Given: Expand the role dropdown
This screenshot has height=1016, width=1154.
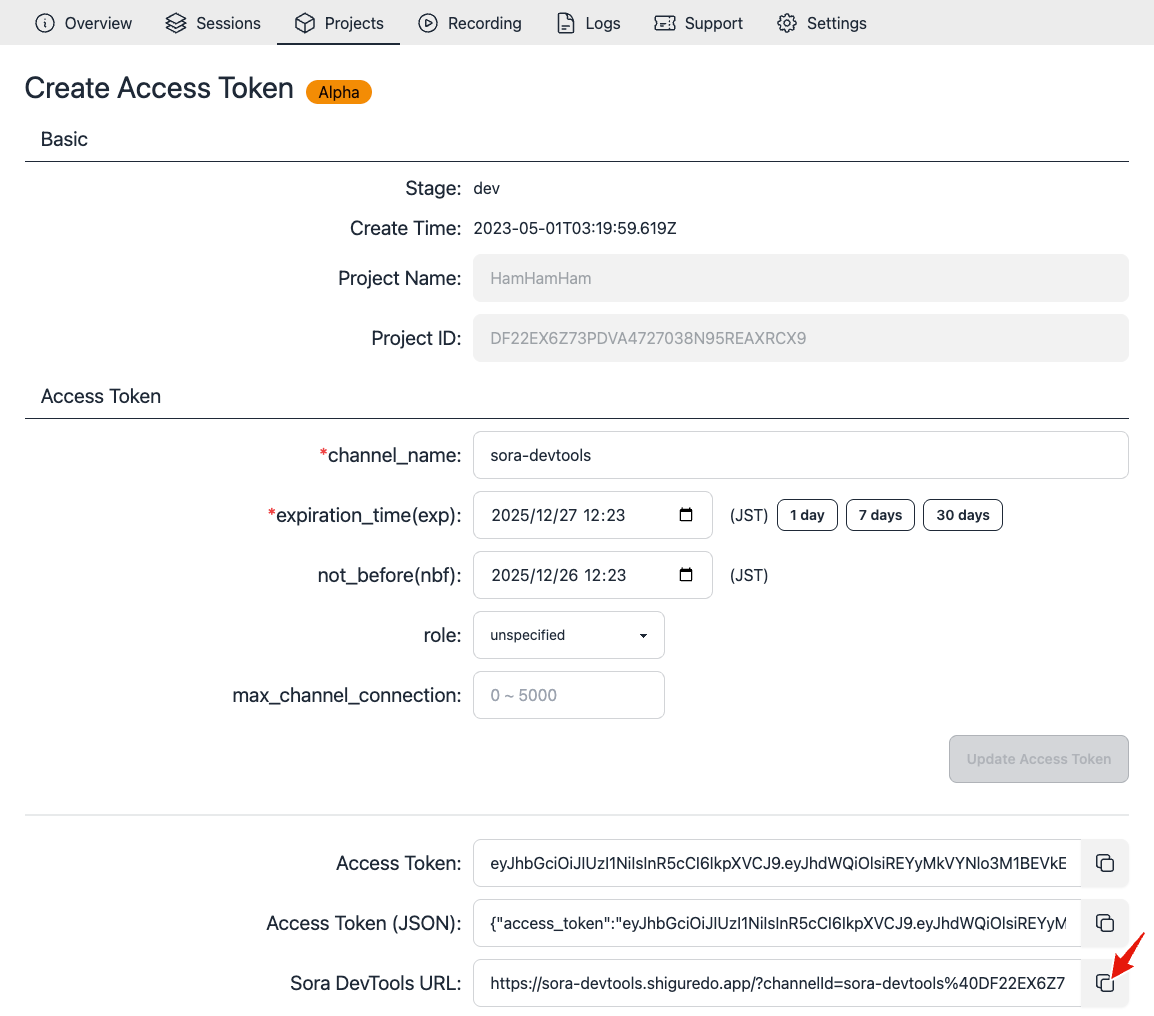Looking at the screenshot, I should tap(569, 635).
